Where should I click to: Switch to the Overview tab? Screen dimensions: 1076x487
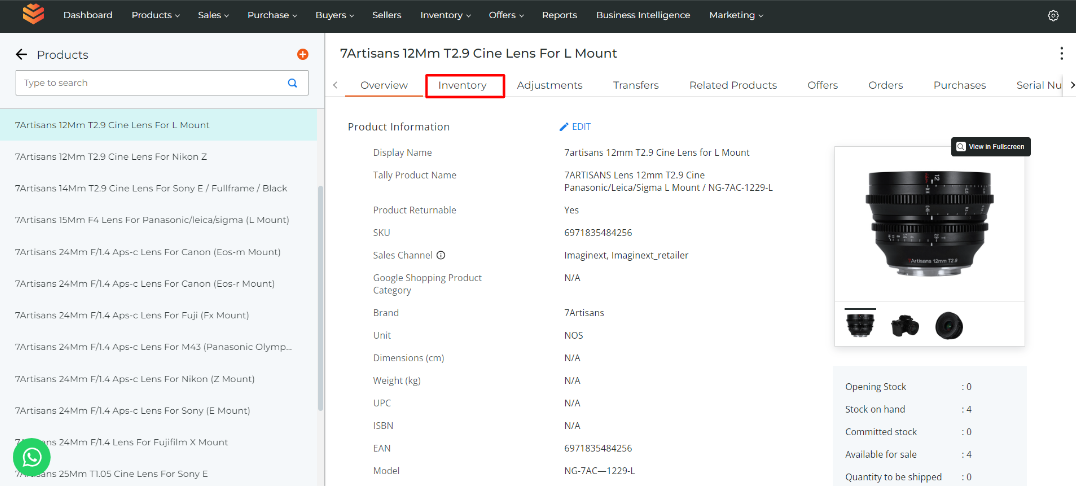tap(384, 86)
